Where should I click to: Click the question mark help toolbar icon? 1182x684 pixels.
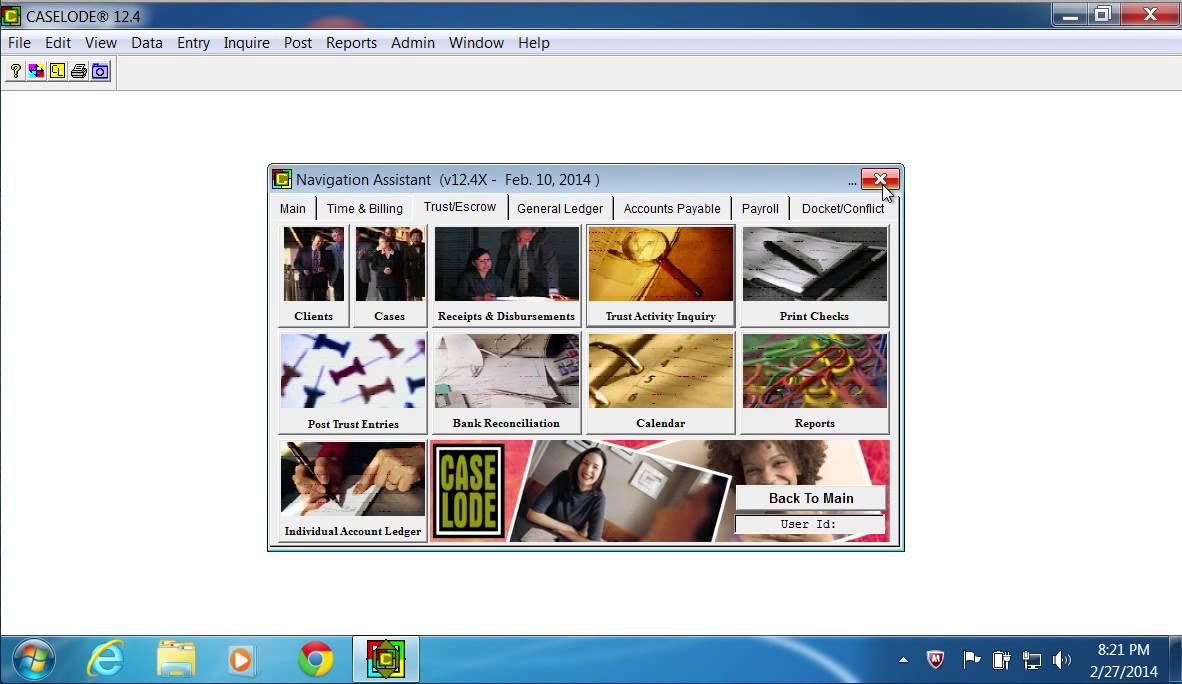[15, 72]
